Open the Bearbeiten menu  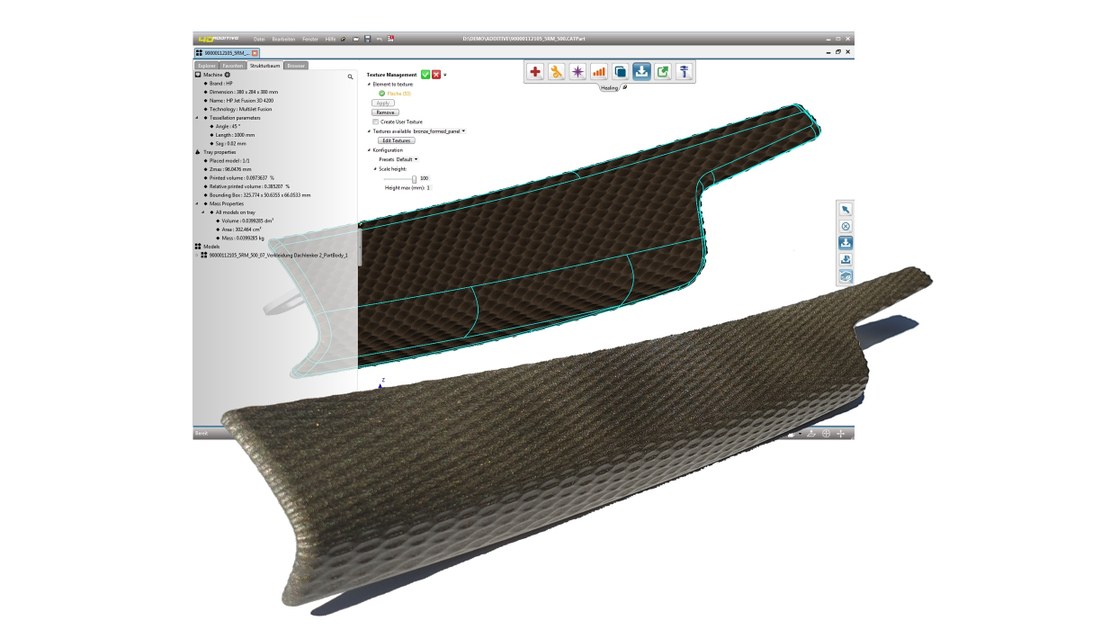click(x=283, y=39)
